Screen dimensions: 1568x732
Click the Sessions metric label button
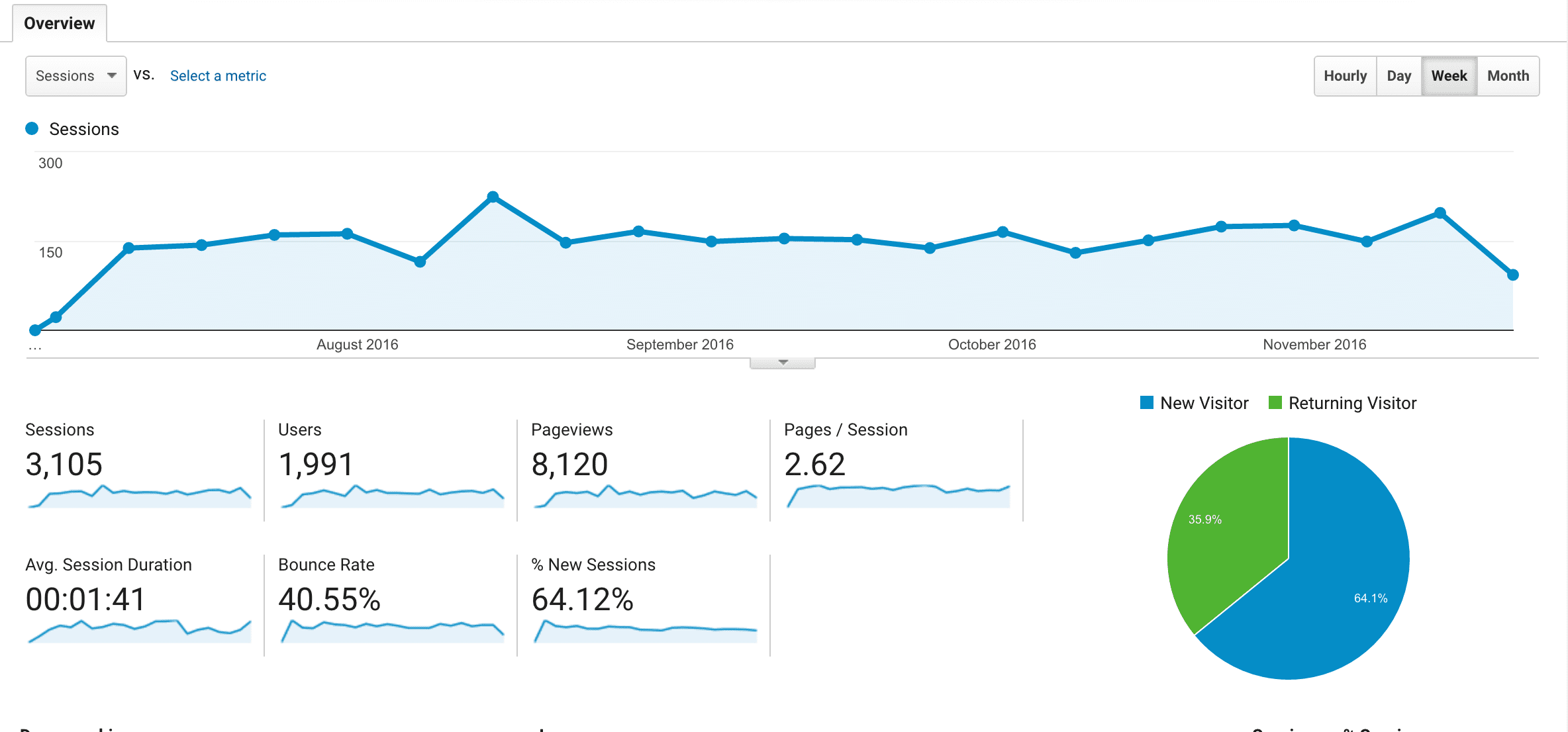tap(76, 75)
